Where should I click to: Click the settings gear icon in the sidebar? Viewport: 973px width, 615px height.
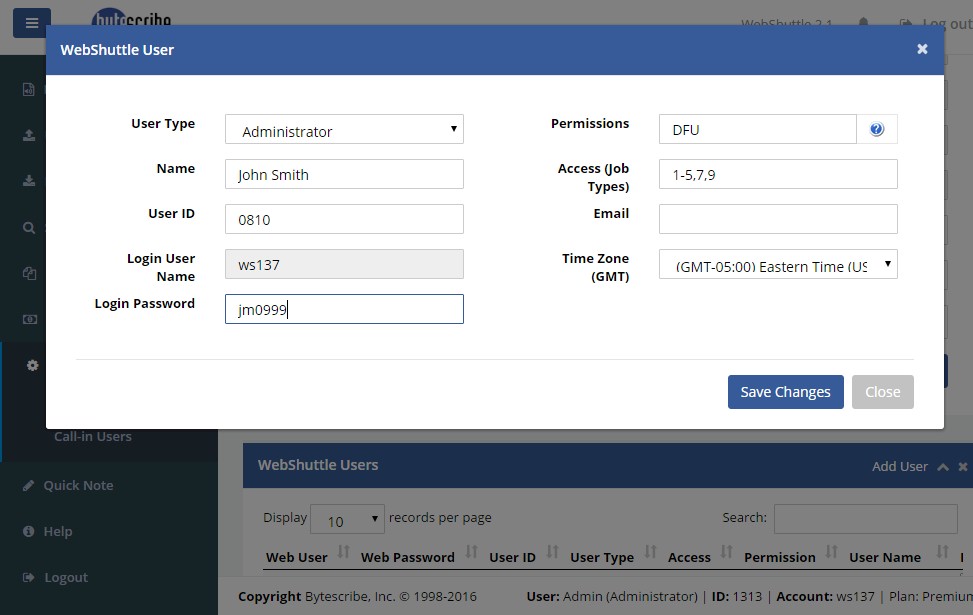32,366
